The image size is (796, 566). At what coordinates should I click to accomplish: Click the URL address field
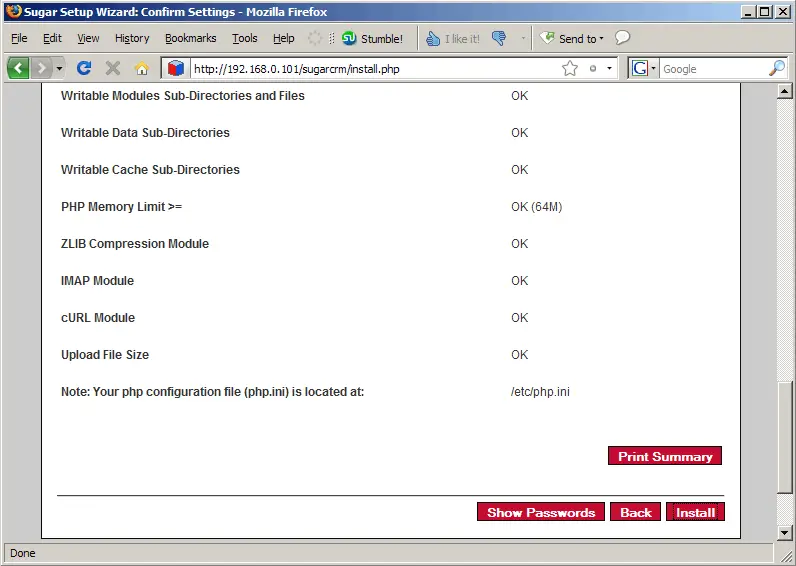tap(374, 69)
